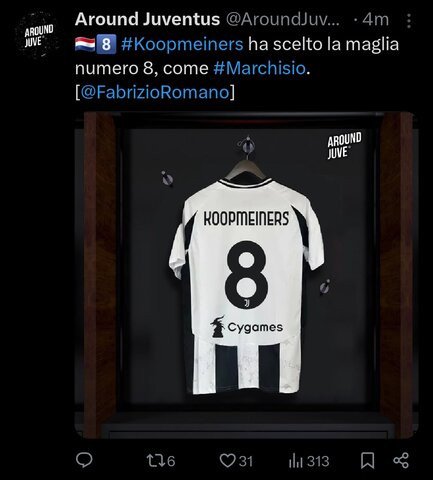Repost this tweet via the retweet arrows icon
The width and height of the screenshot is (433, 480).
pos(156,461)
